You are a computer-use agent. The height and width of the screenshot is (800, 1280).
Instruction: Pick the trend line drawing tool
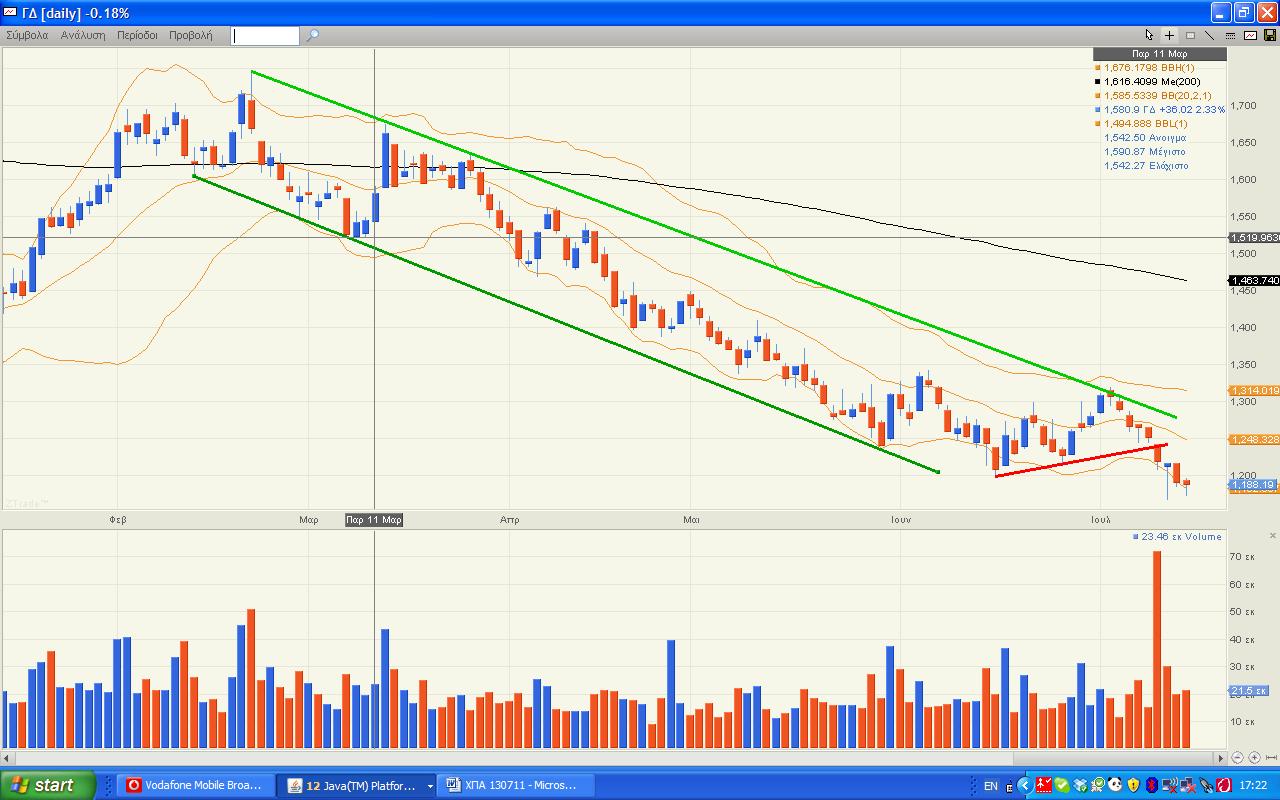[x=1210, y=35]
